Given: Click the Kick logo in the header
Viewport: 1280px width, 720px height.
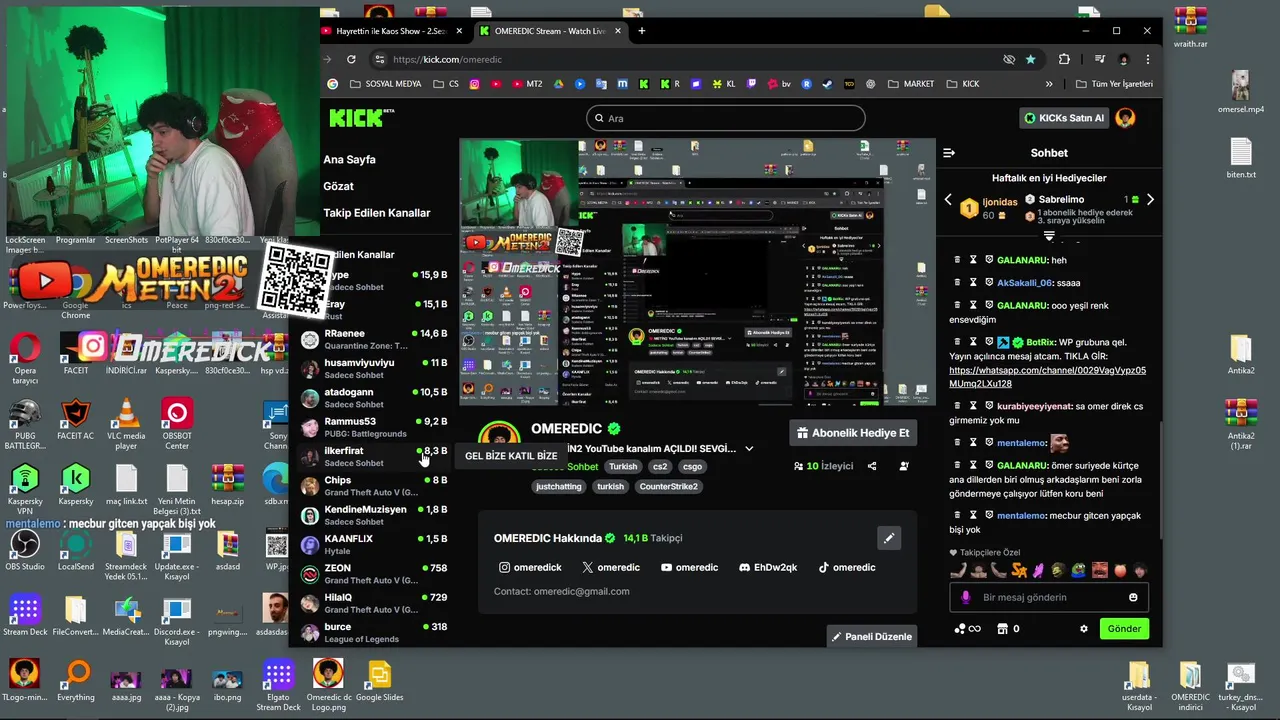Looking at the screenshot, I should [361, 118].
